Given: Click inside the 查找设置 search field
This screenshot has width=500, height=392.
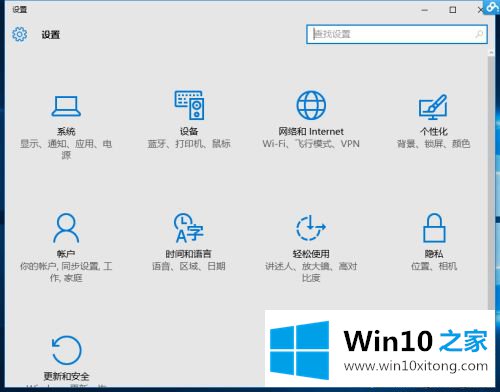Looking at the screenshot, I should 397,34.
